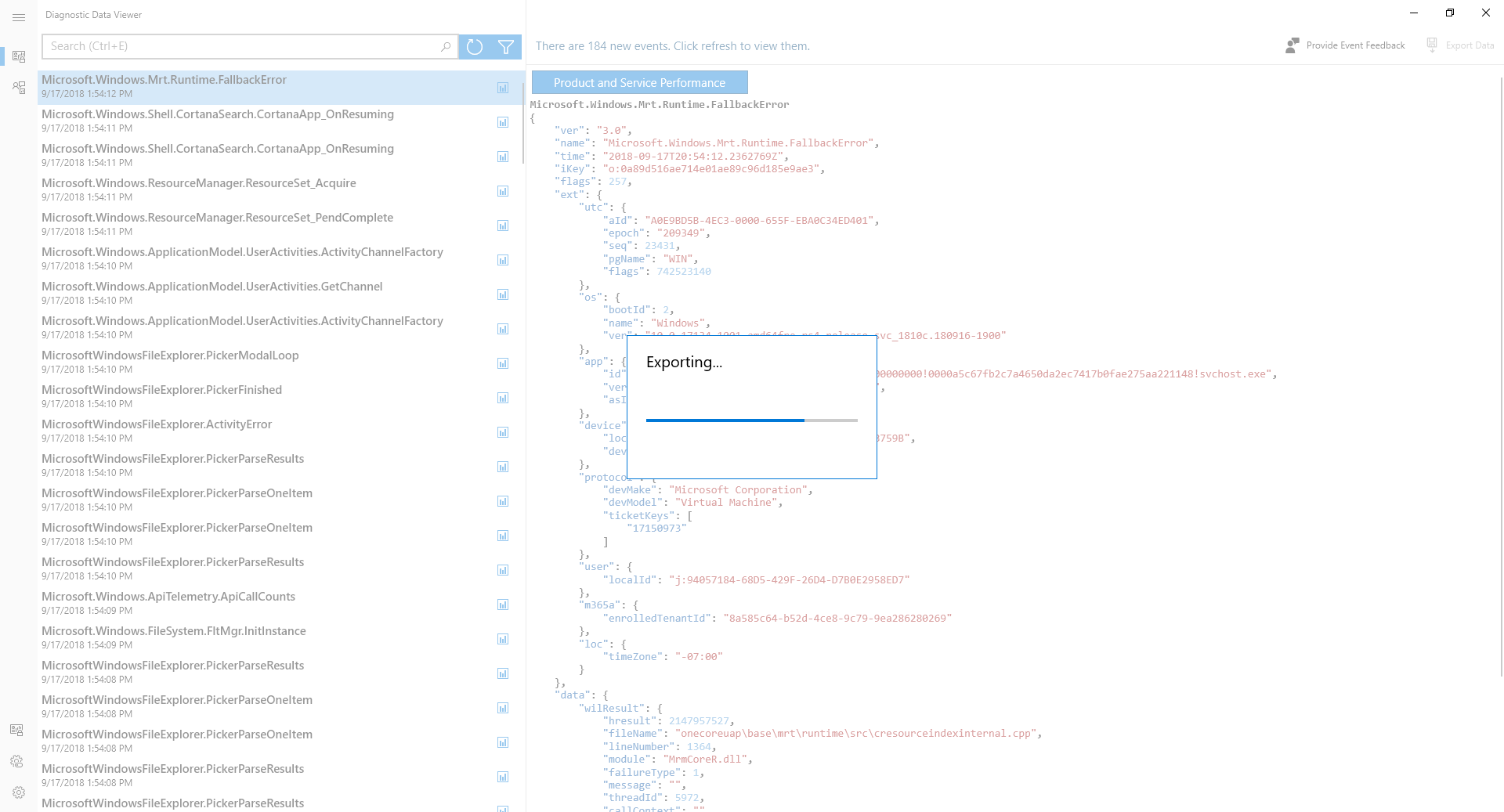Click the chart icon on the FltMgr.InitInstance row
This screenshot has width=1504, height=812.
pyautogui.click(x=503, y=639)
